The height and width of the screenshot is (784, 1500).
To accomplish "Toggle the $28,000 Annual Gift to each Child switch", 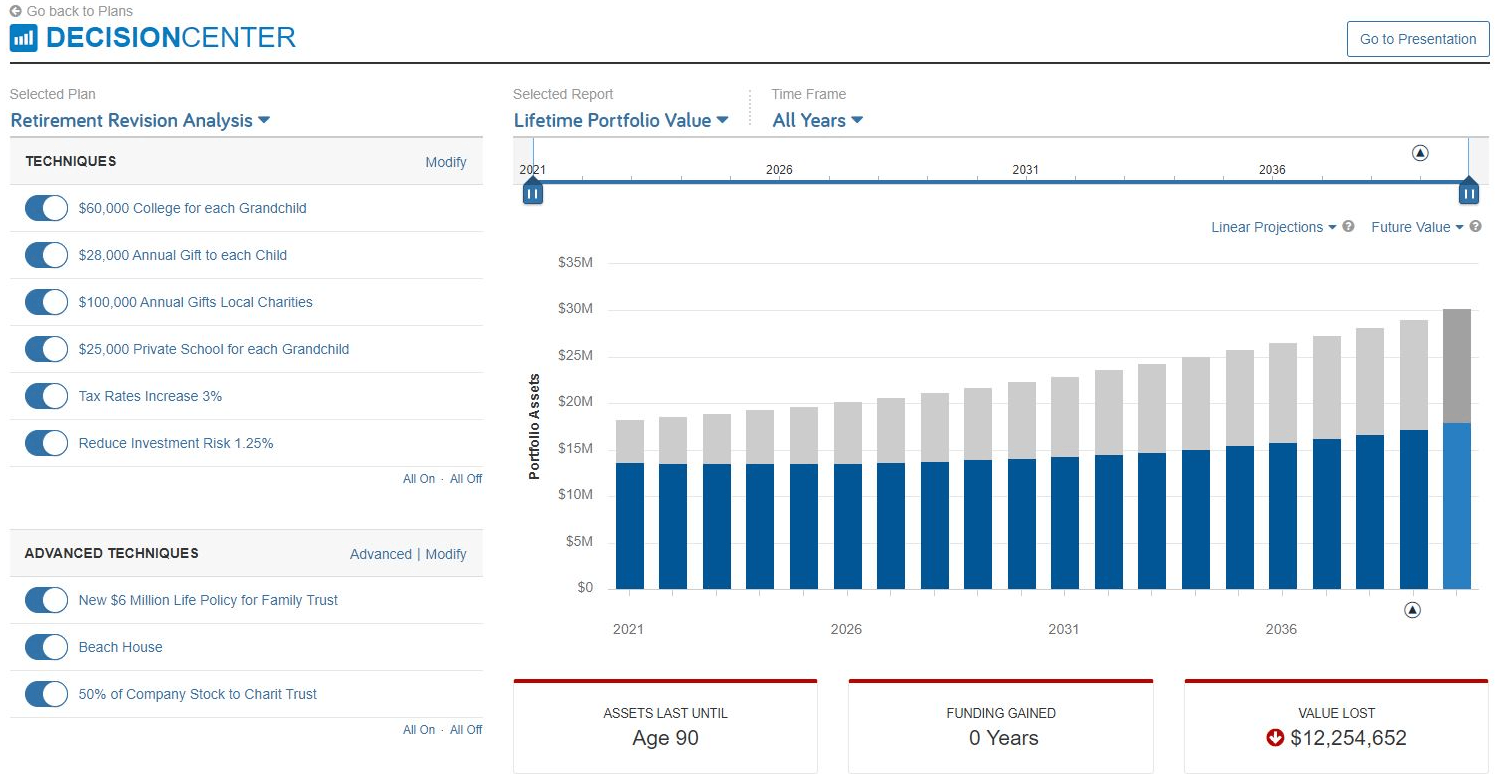I will coord(46,255).
